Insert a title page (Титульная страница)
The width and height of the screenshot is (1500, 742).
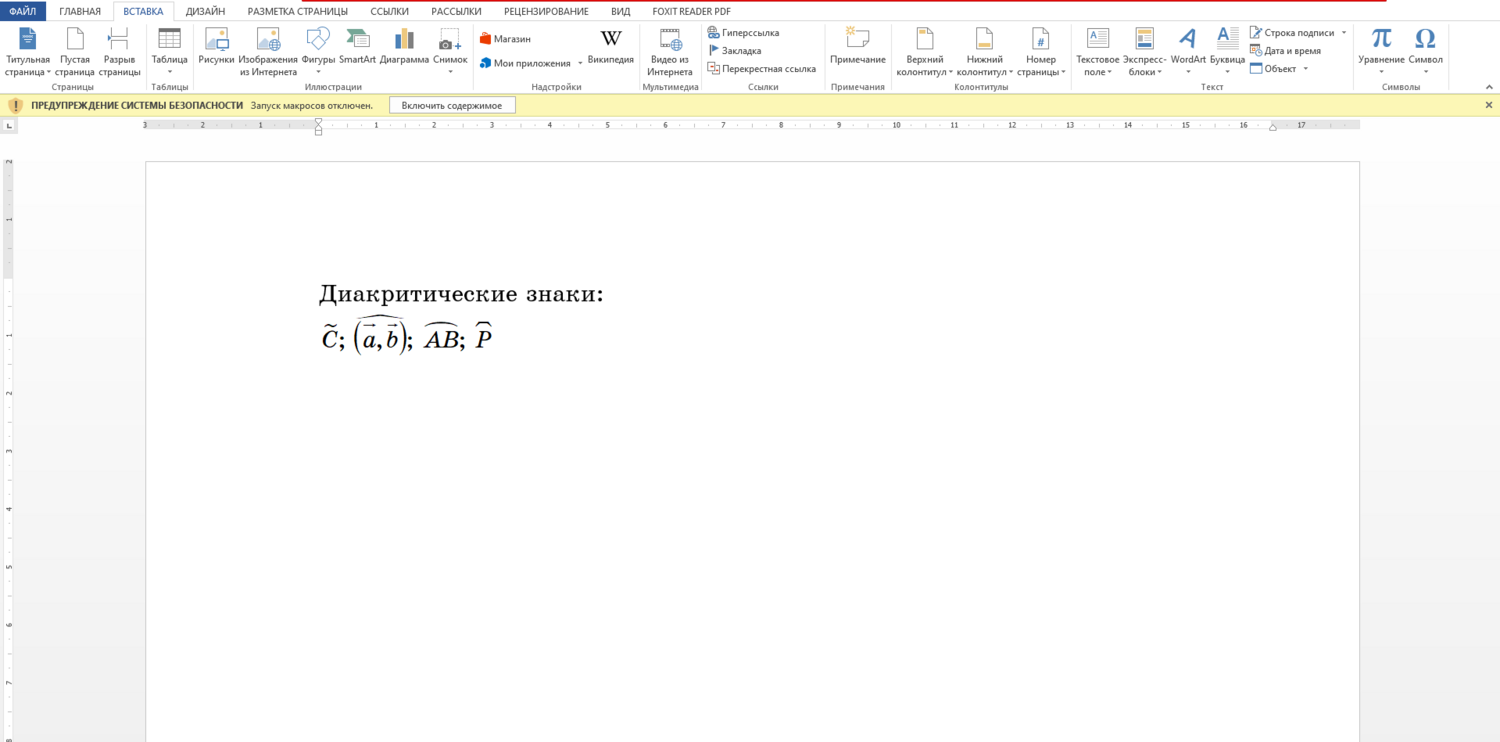tap(27, 52)
